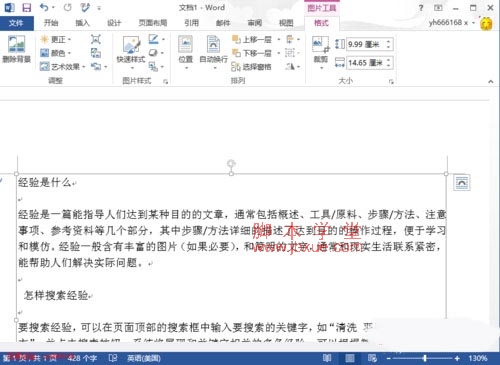Switch to the View (视图) tab
500x365 pixels.
[286, 23]
